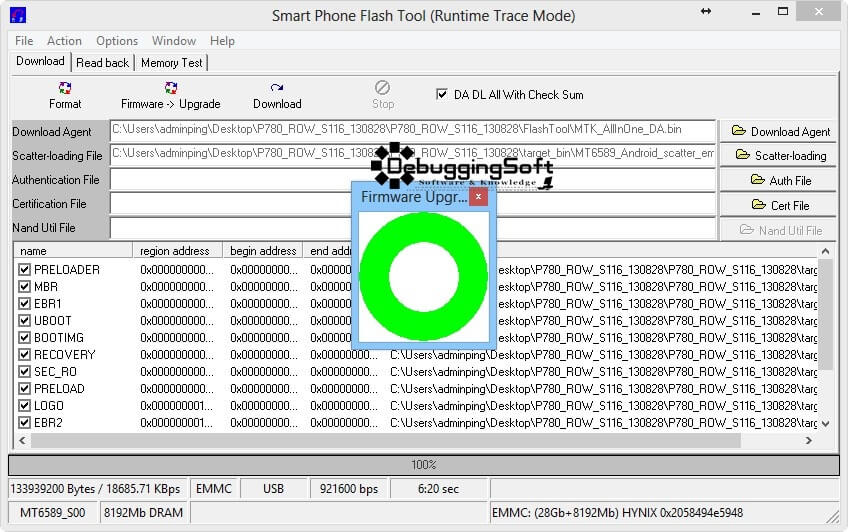
Task: Click the Download Agent path field
Action: (413, 130)
